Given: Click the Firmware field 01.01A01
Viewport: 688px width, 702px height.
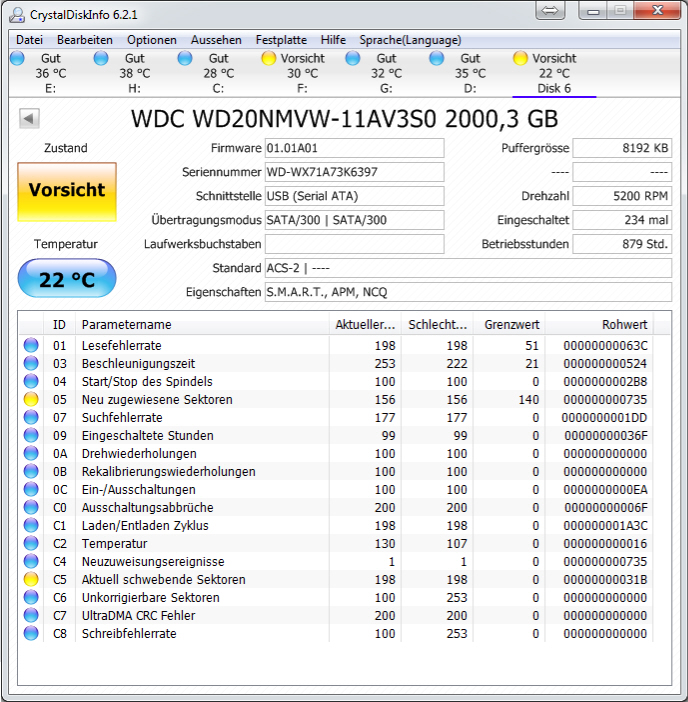Looking at the screenshot, I should [355, 148].
